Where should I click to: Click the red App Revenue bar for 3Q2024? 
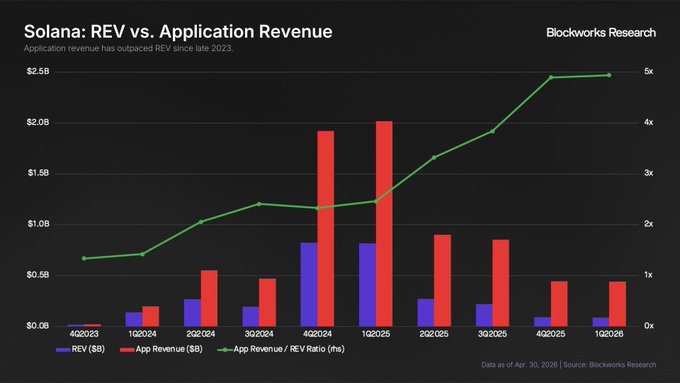[268, 302]
